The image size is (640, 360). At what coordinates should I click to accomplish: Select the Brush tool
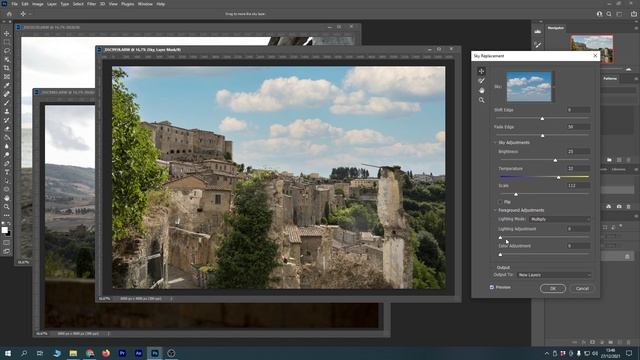pyautogui.click(x=7, y=102)
